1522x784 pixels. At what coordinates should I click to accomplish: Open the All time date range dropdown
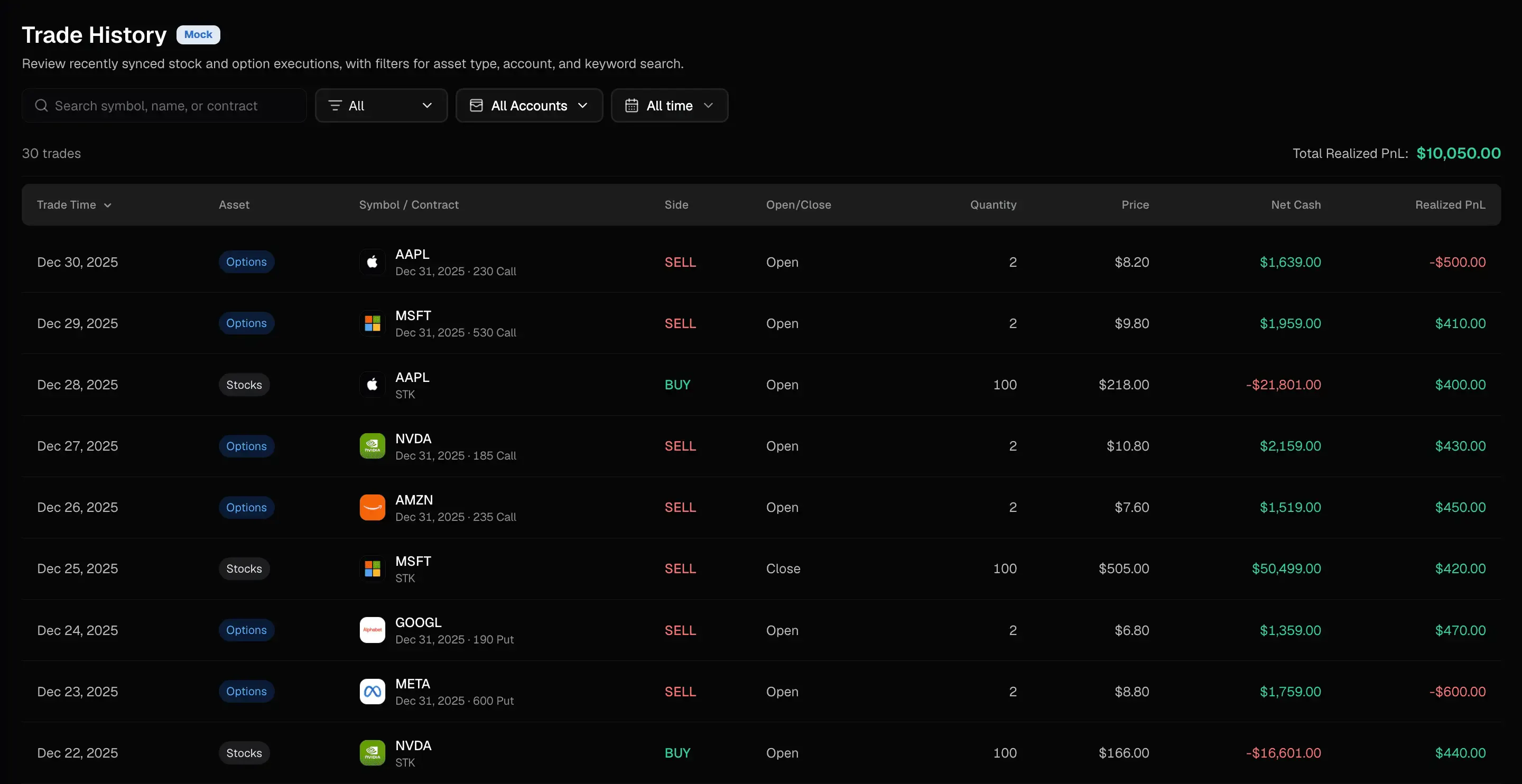click(x=670, y=105)
